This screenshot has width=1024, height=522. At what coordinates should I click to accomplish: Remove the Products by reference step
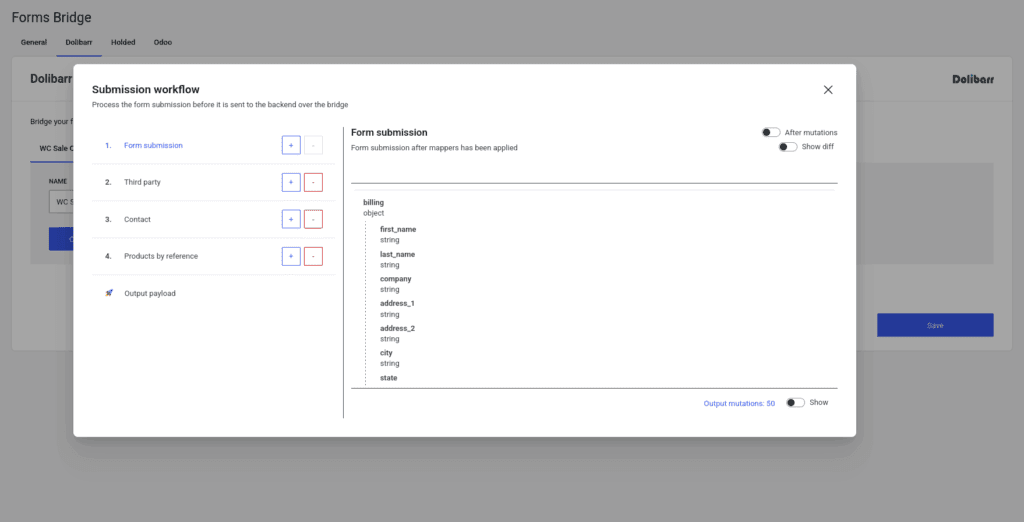[x=313, y=256]
